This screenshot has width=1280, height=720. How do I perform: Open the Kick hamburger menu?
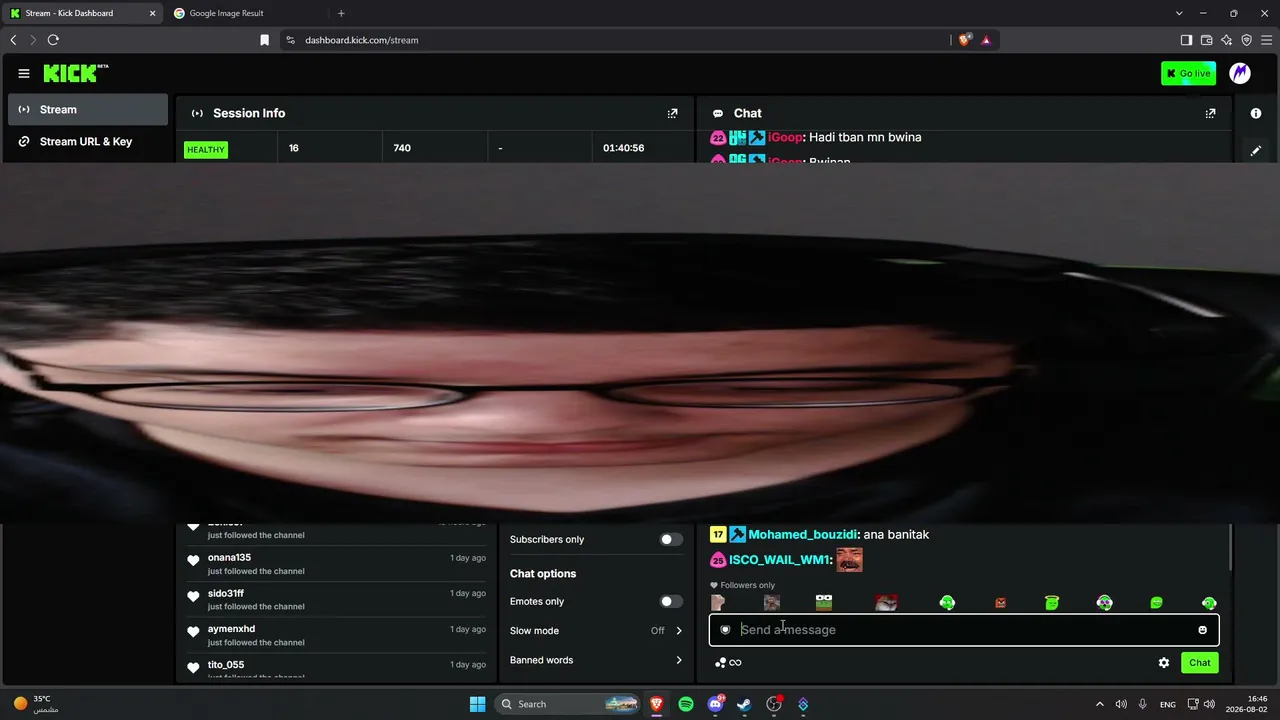24,73
